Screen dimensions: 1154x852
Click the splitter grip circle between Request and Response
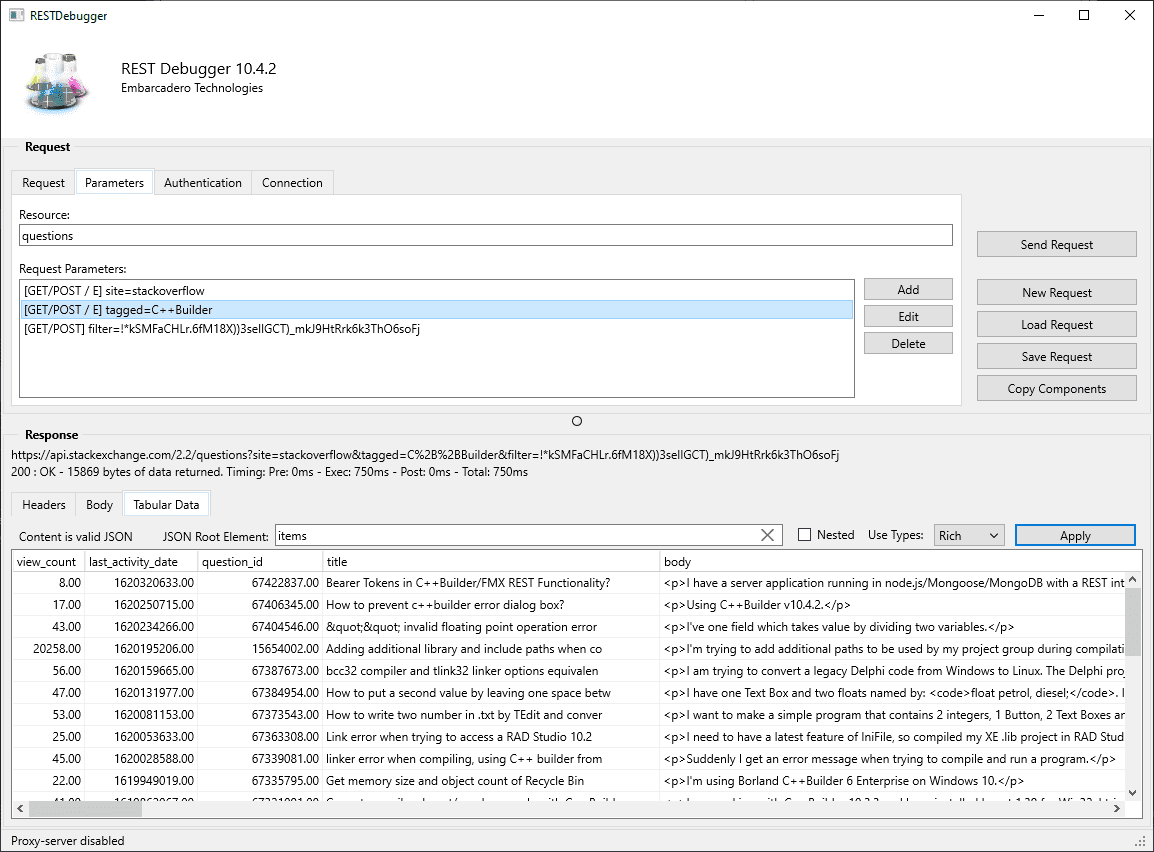pos(576,421)
